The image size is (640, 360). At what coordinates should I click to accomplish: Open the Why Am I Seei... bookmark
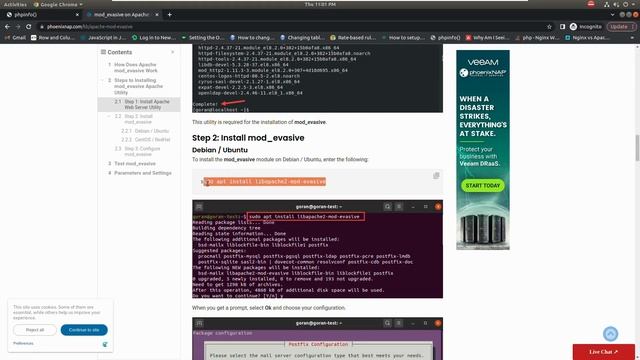pos(488,38)
